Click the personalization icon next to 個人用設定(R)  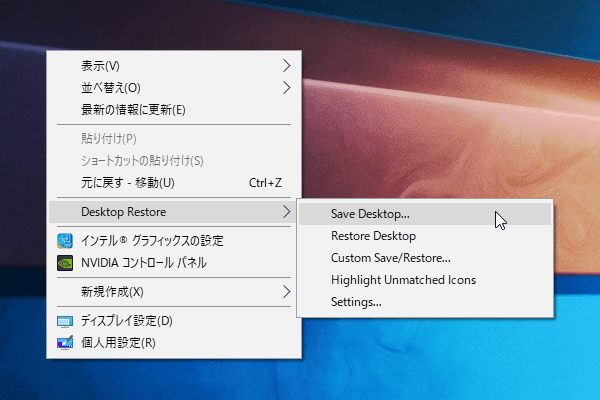click(x=65, y=343)
